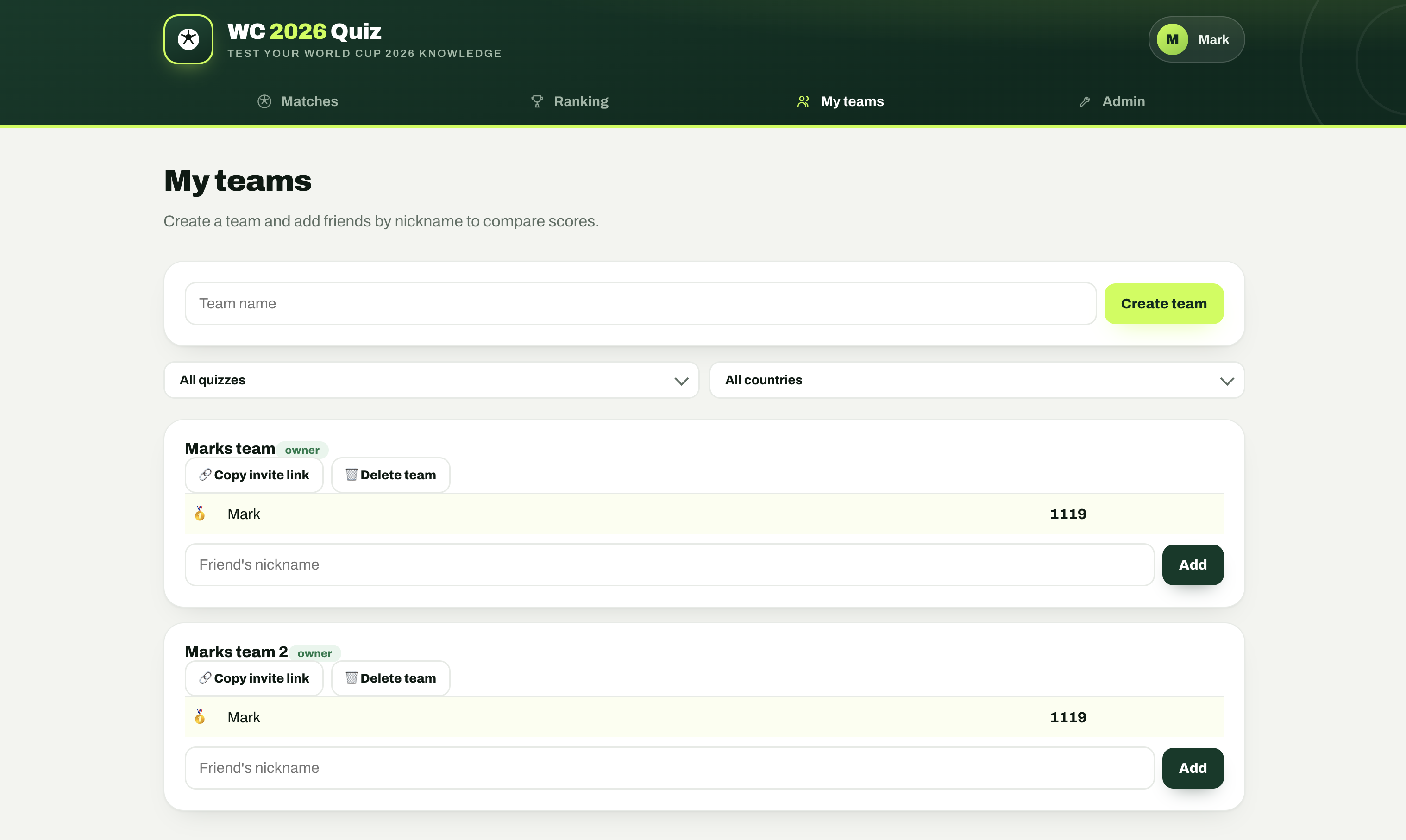Open the All quizzes dropdown
The width and height of the screenshot is (1406, 840).
431,380
